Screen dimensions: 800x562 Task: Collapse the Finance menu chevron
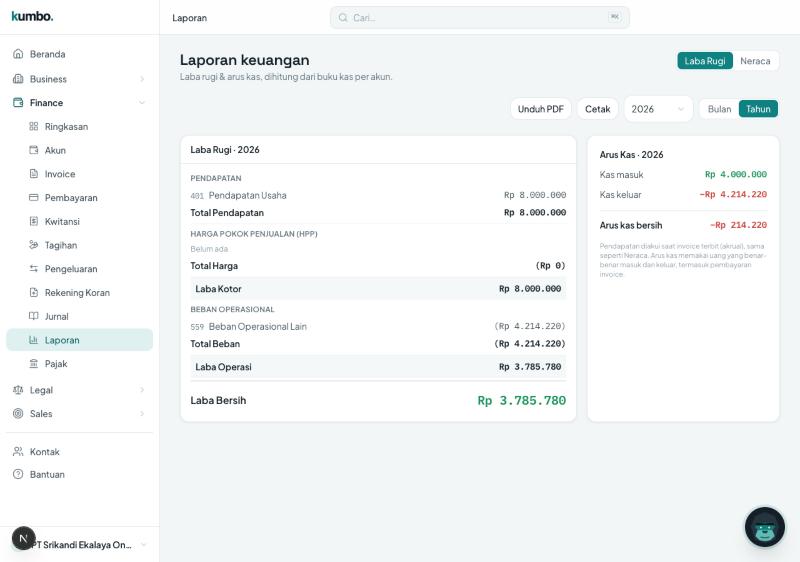tap(142, 103)
